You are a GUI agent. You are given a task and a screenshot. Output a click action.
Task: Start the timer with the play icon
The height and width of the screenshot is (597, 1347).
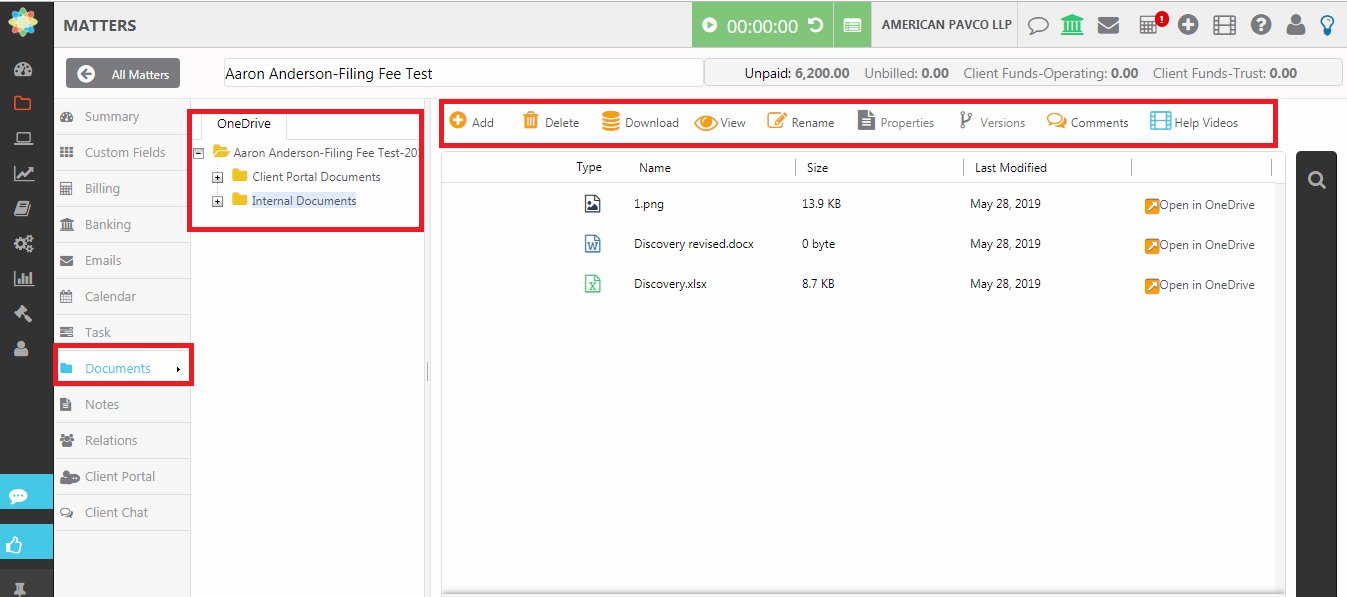pyautogui.click(x=710, y=25)
